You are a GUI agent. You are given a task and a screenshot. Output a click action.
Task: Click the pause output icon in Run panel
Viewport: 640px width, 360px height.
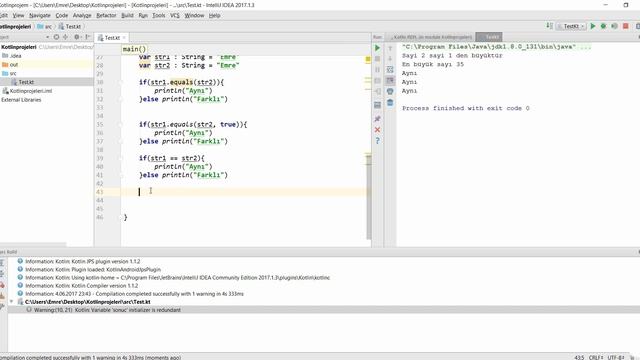point(377,70)
